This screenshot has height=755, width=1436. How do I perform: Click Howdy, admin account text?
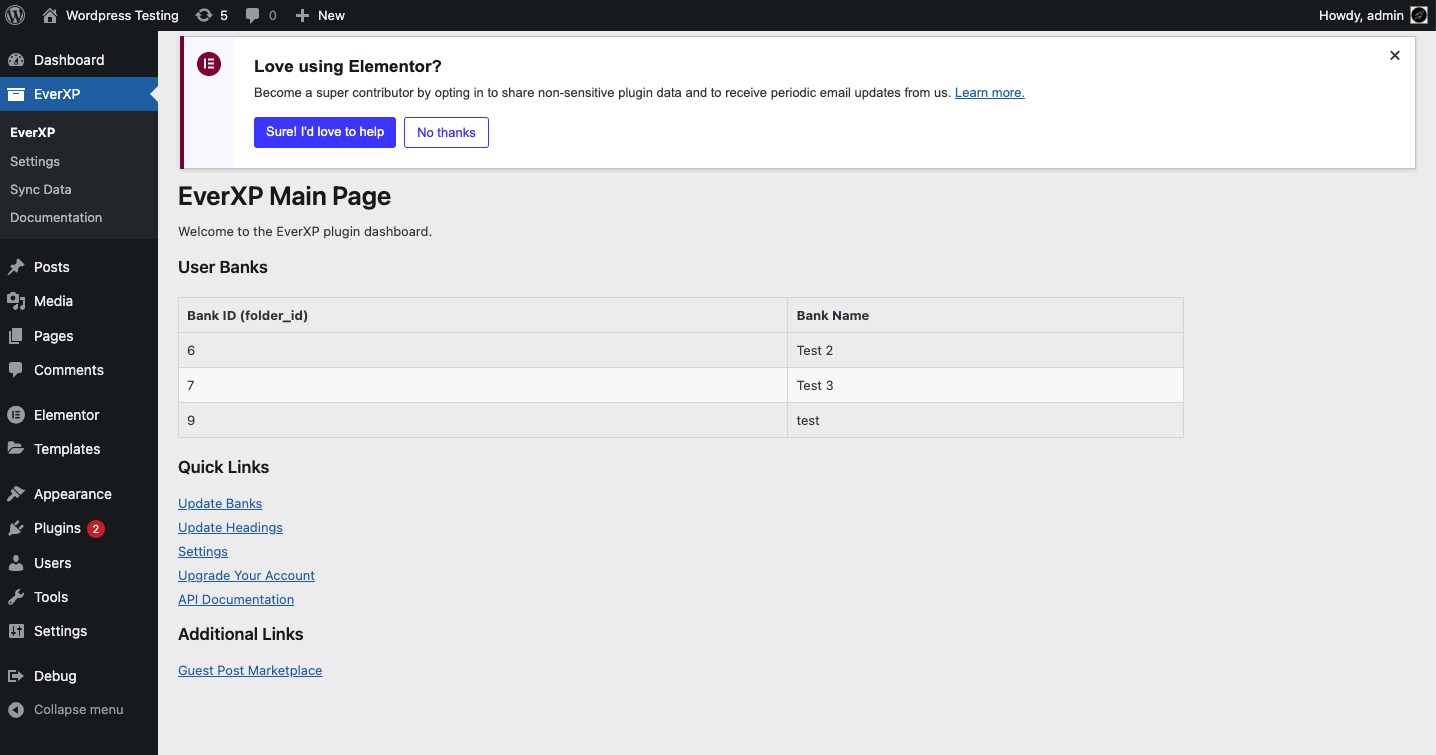click(x=1361, y=15)
